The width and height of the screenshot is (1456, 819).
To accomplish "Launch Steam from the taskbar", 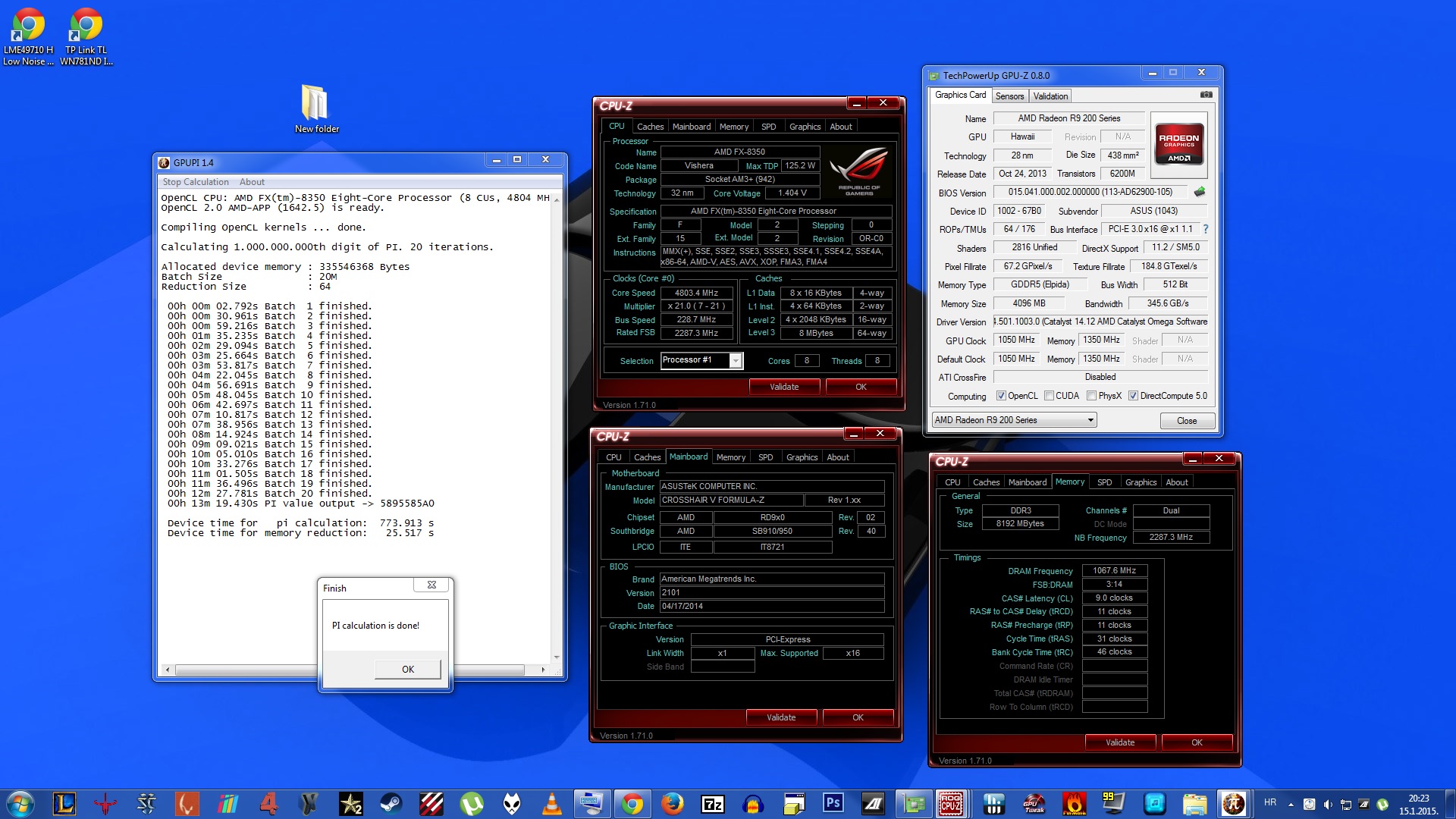I will point(391,803).
